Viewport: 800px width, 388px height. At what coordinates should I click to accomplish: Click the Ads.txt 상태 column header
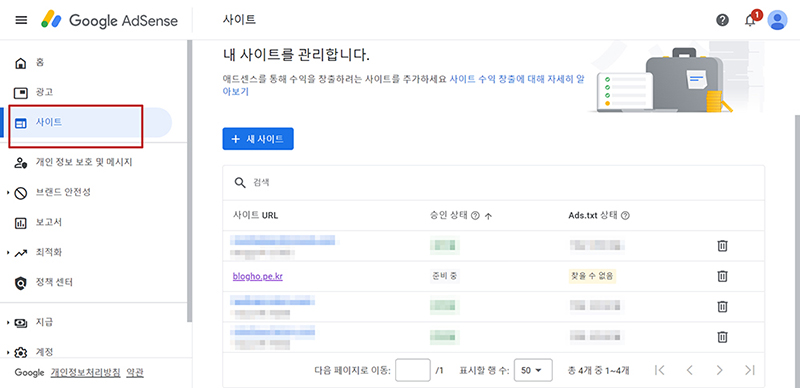(593, 216)
